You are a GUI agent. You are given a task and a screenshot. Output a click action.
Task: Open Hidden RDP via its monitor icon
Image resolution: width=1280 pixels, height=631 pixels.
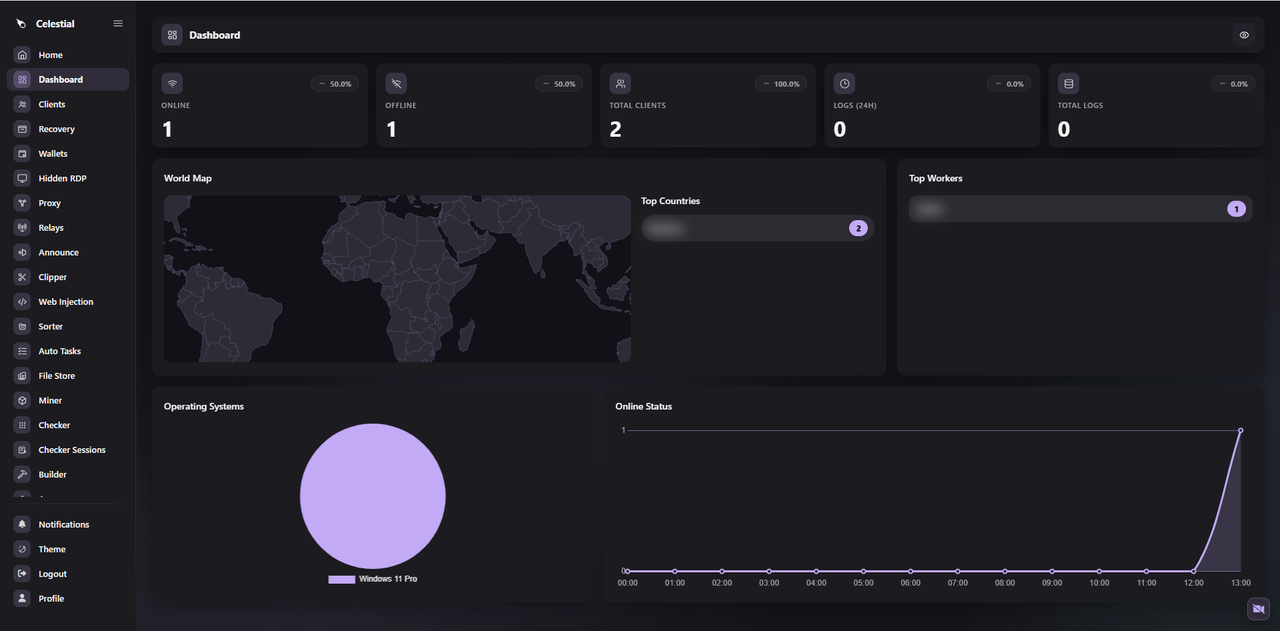tap(22, 178)
